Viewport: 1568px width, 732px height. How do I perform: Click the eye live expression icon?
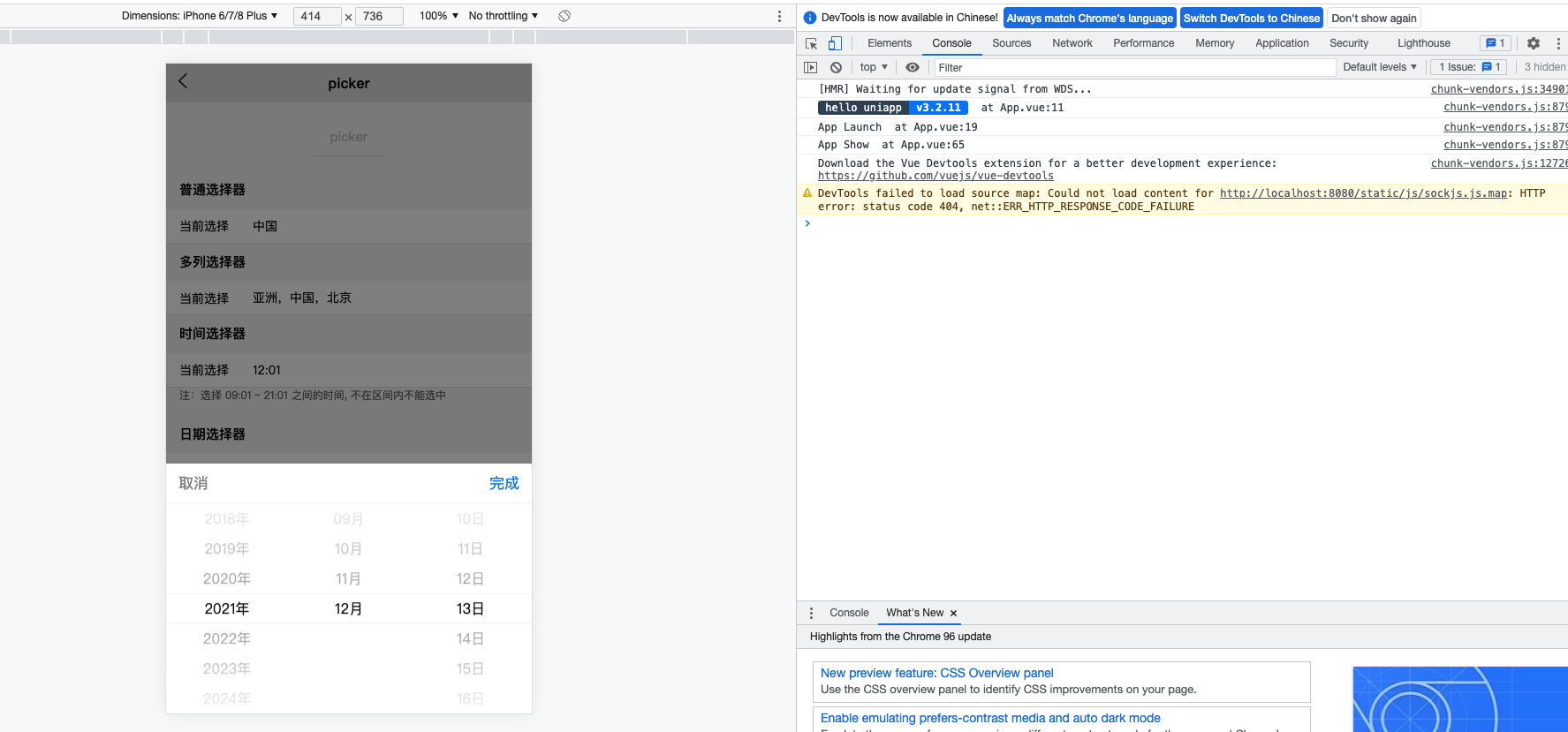(x=913, y=67)
